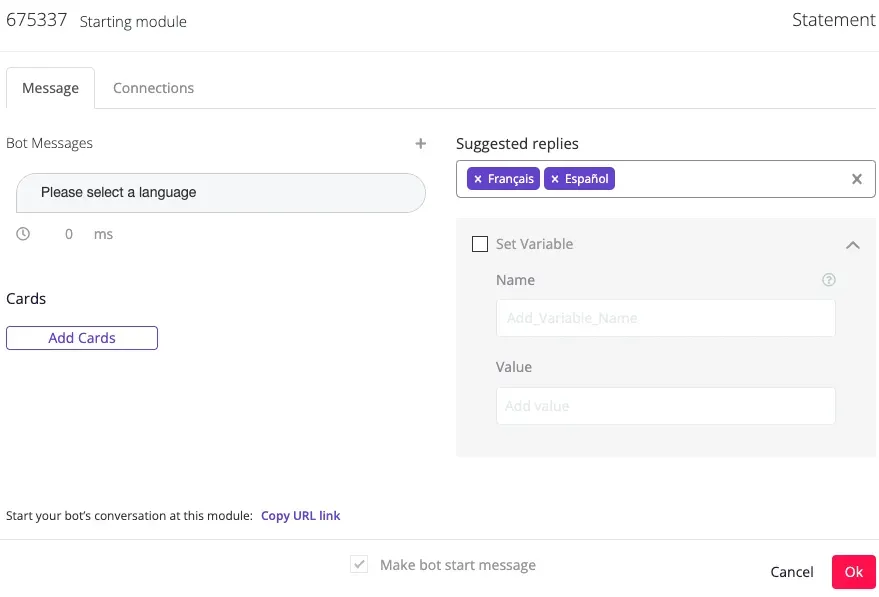Edit the Please select a language message

pos(220,192)
